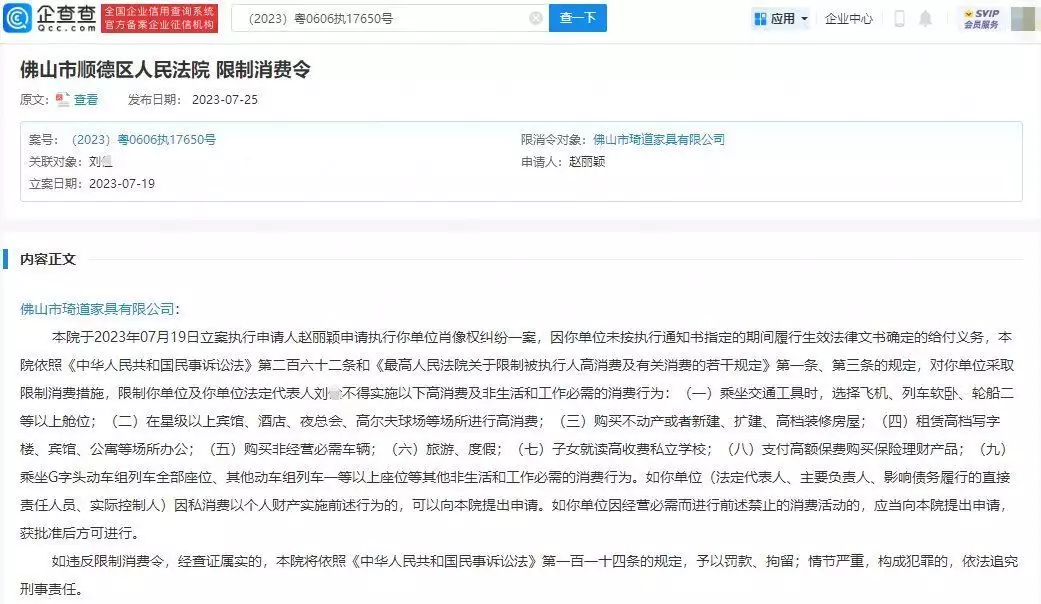View the original document via 查看 link
Viewport: 1041px width, 604px height.
click(x=86, y=100)
